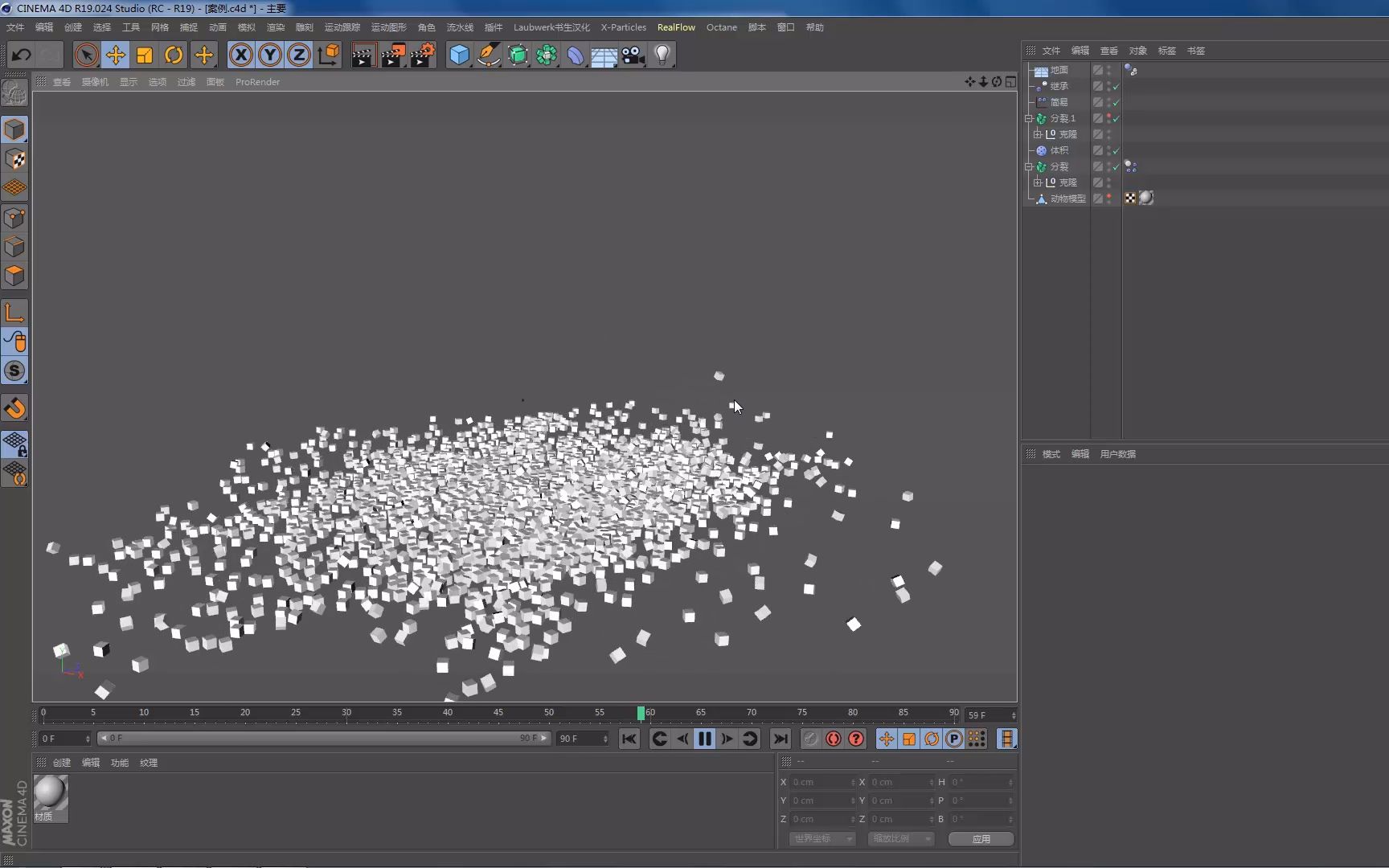
Task: Toggle the green checkmark on 体积 object
Action: tap(1117, 150)
